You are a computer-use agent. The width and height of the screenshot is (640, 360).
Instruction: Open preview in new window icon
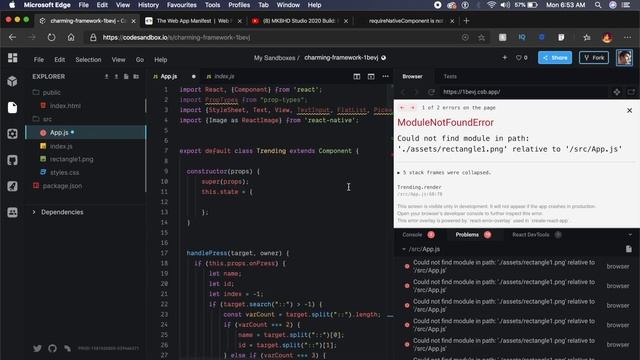click(x=631, y=92)
